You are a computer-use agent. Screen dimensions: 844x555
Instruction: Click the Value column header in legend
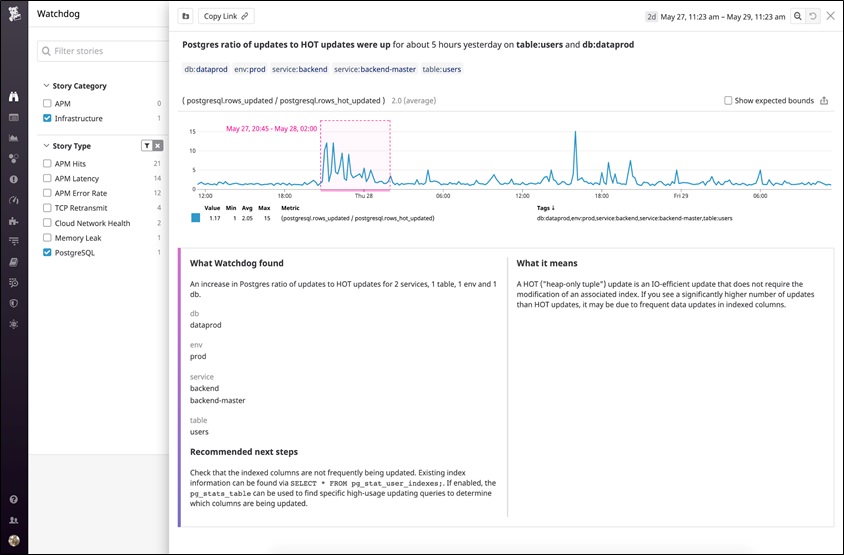pos(212,208)
